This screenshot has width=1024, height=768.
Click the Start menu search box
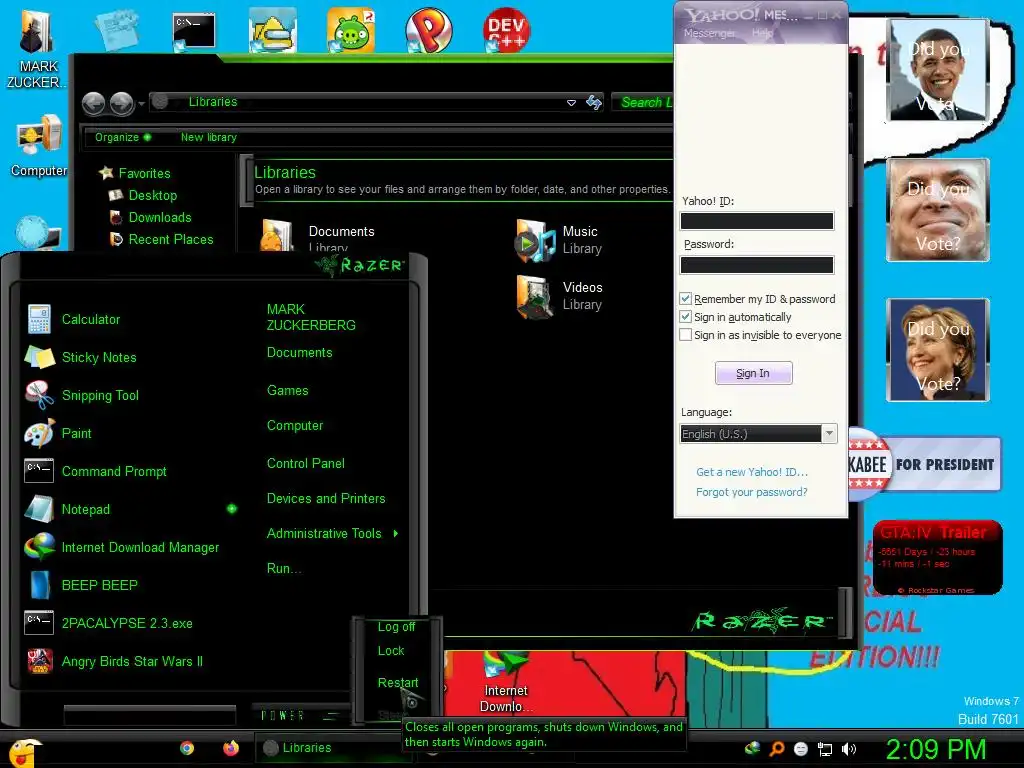pos(150,715)
